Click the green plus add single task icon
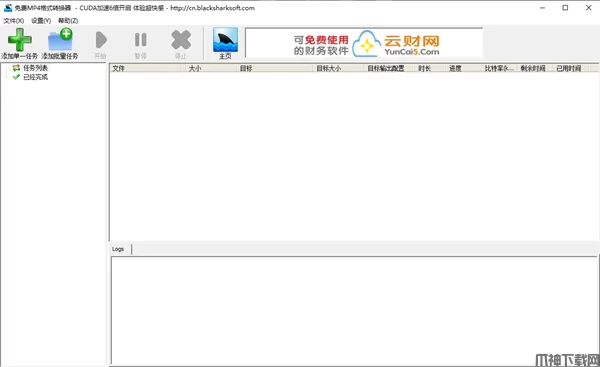The image size is (600, 367). coord(20,40)
